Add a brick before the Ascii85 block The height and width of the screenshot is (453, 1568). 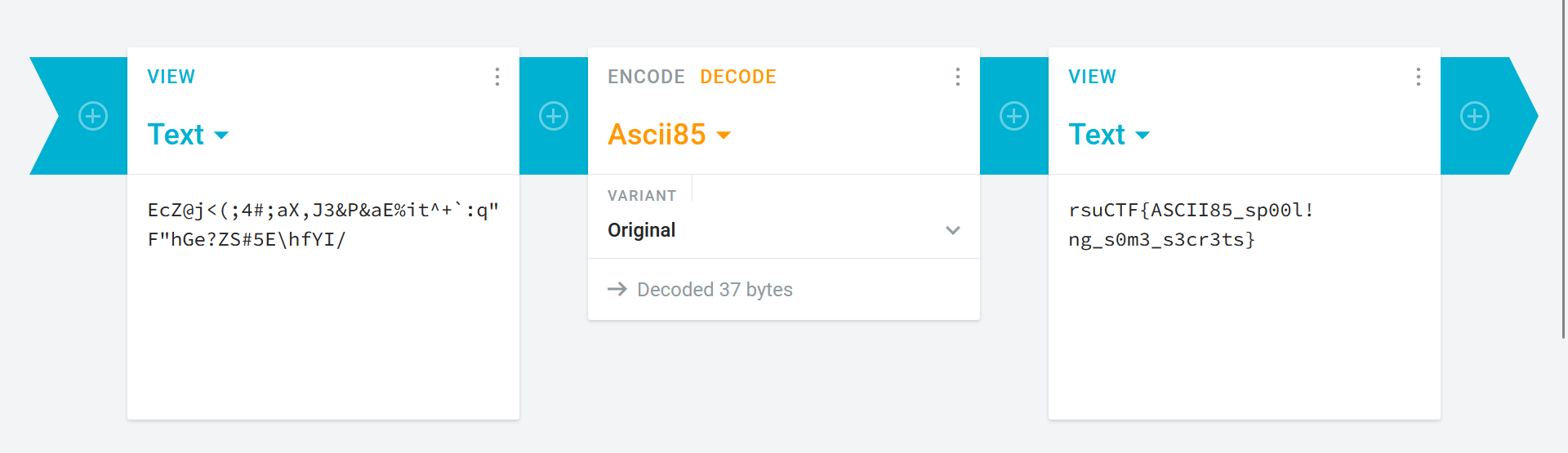(554, 116)
